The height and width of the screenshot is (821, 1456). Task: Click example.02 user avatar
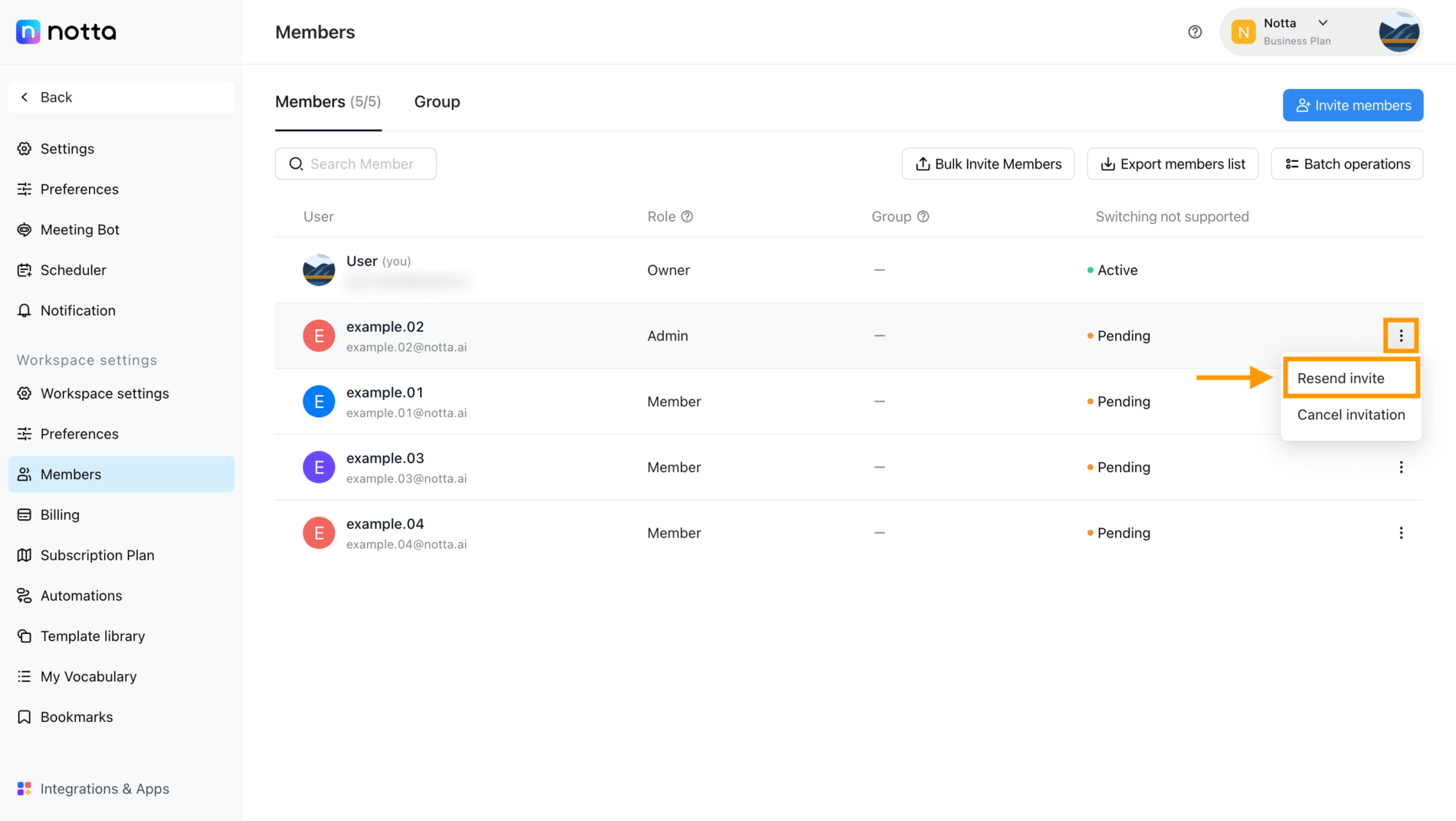(319, 336)
